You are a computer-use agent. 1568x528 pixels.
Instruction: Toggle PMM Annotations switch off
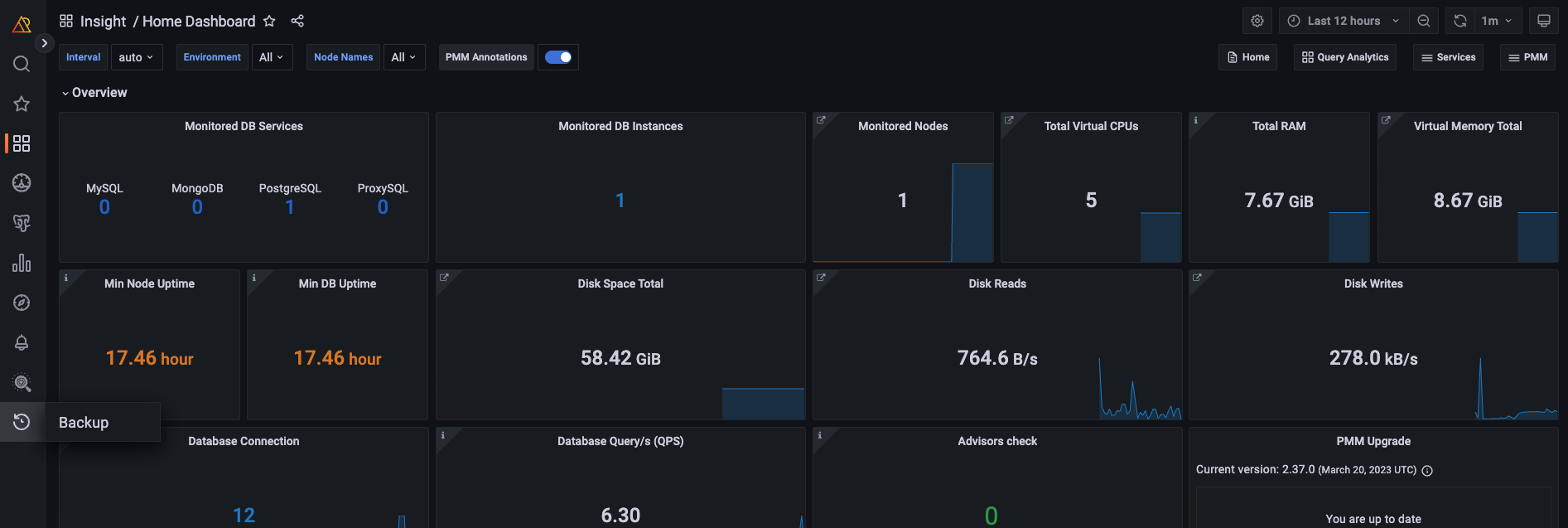click(558, 57)
